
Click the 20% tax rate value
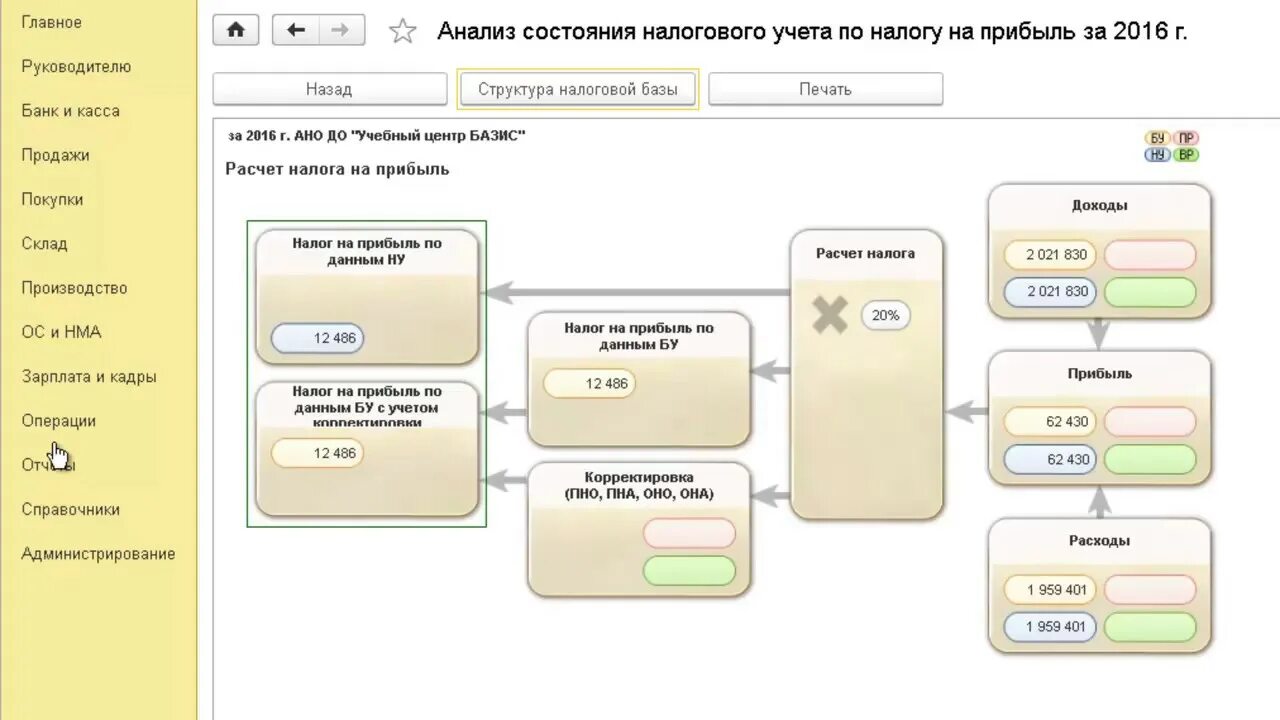pos(885,316)
